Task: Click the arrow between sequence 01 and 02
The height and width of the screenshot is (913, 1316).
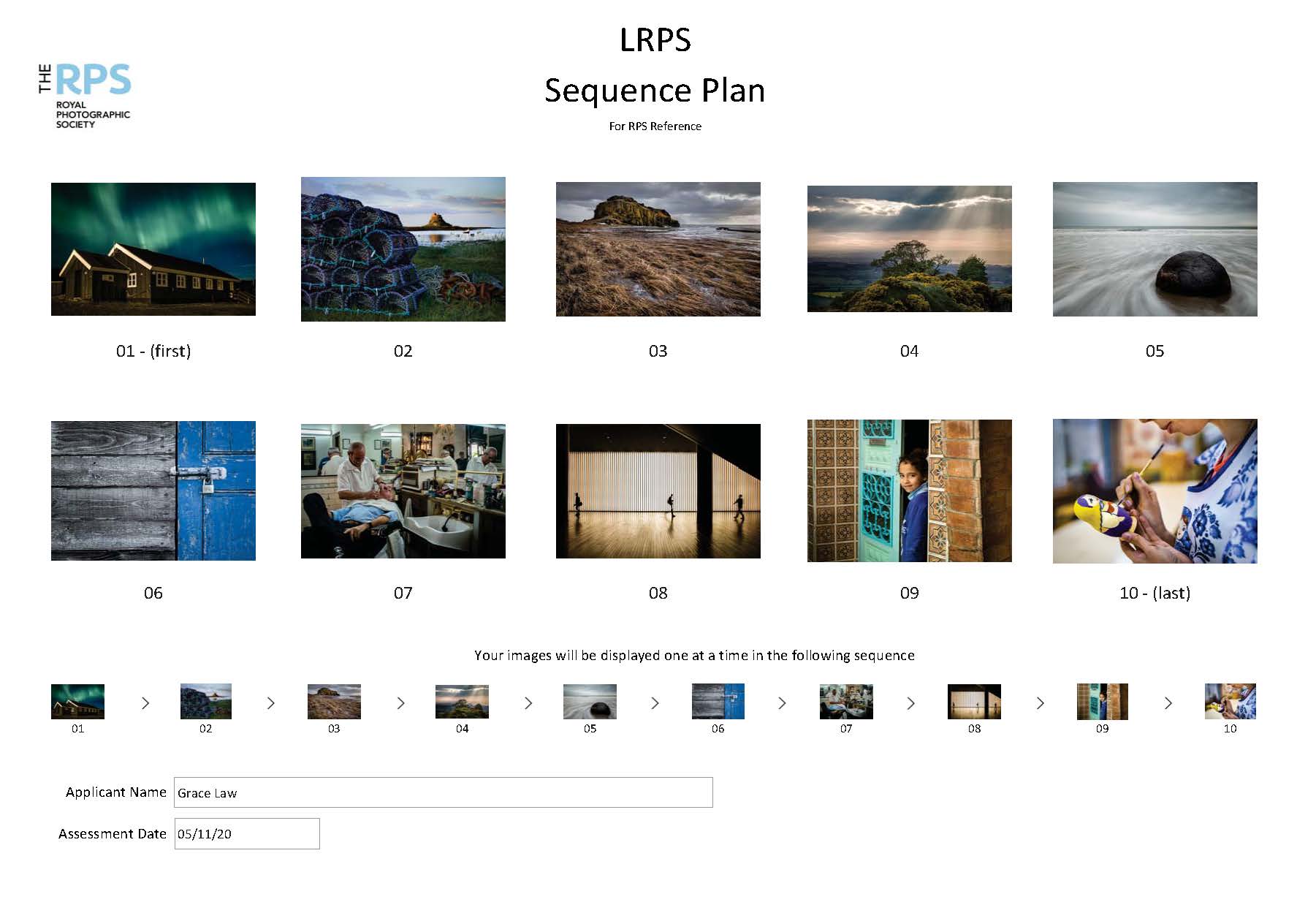Action: click(145, 703)
